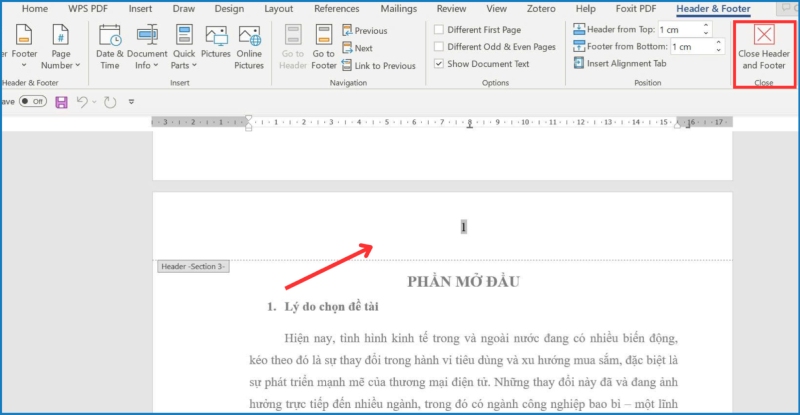
Task: Click the right indent marker on ruler
Action: [677, 125]
